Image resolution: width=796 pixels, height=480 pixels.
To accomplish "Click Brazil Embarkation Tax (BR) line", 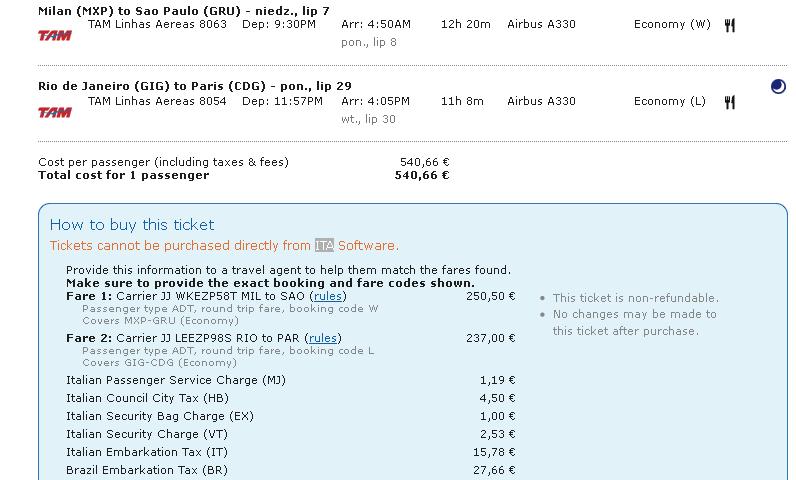I will [x=291, y=470].
